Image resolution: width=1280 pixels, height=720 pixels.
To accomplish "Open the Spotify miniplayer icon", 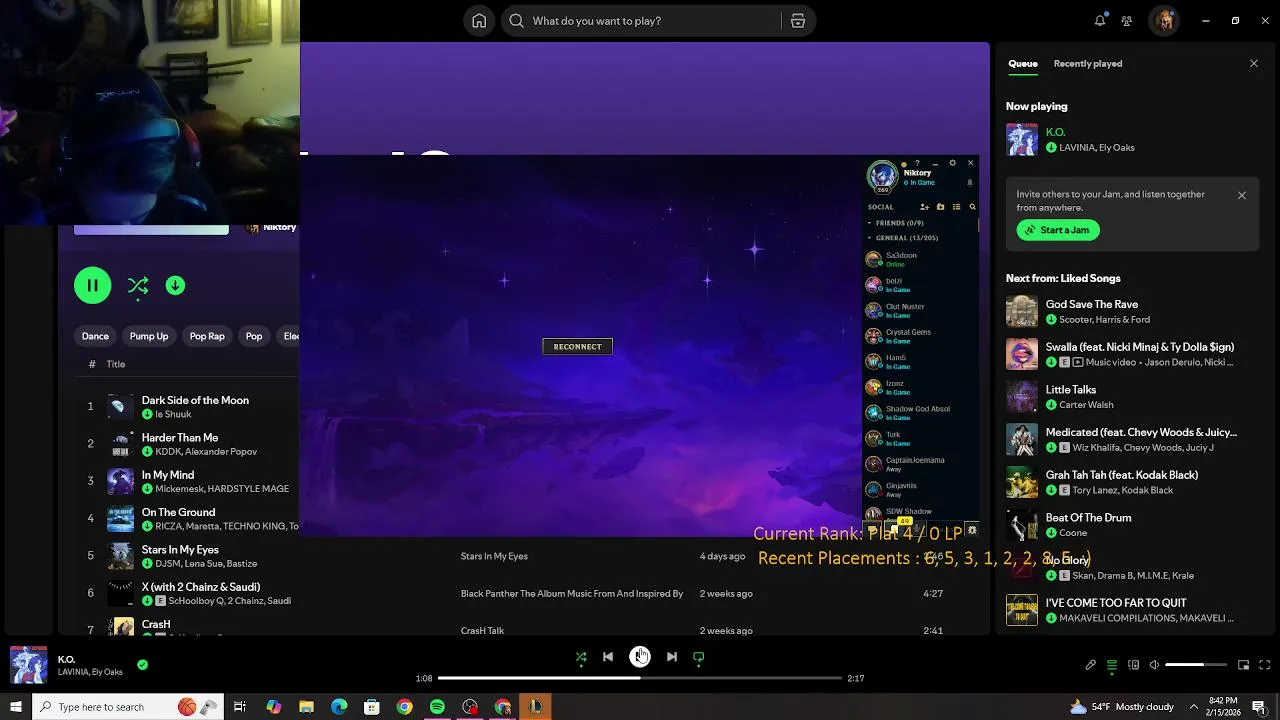I will point(1243,665).
